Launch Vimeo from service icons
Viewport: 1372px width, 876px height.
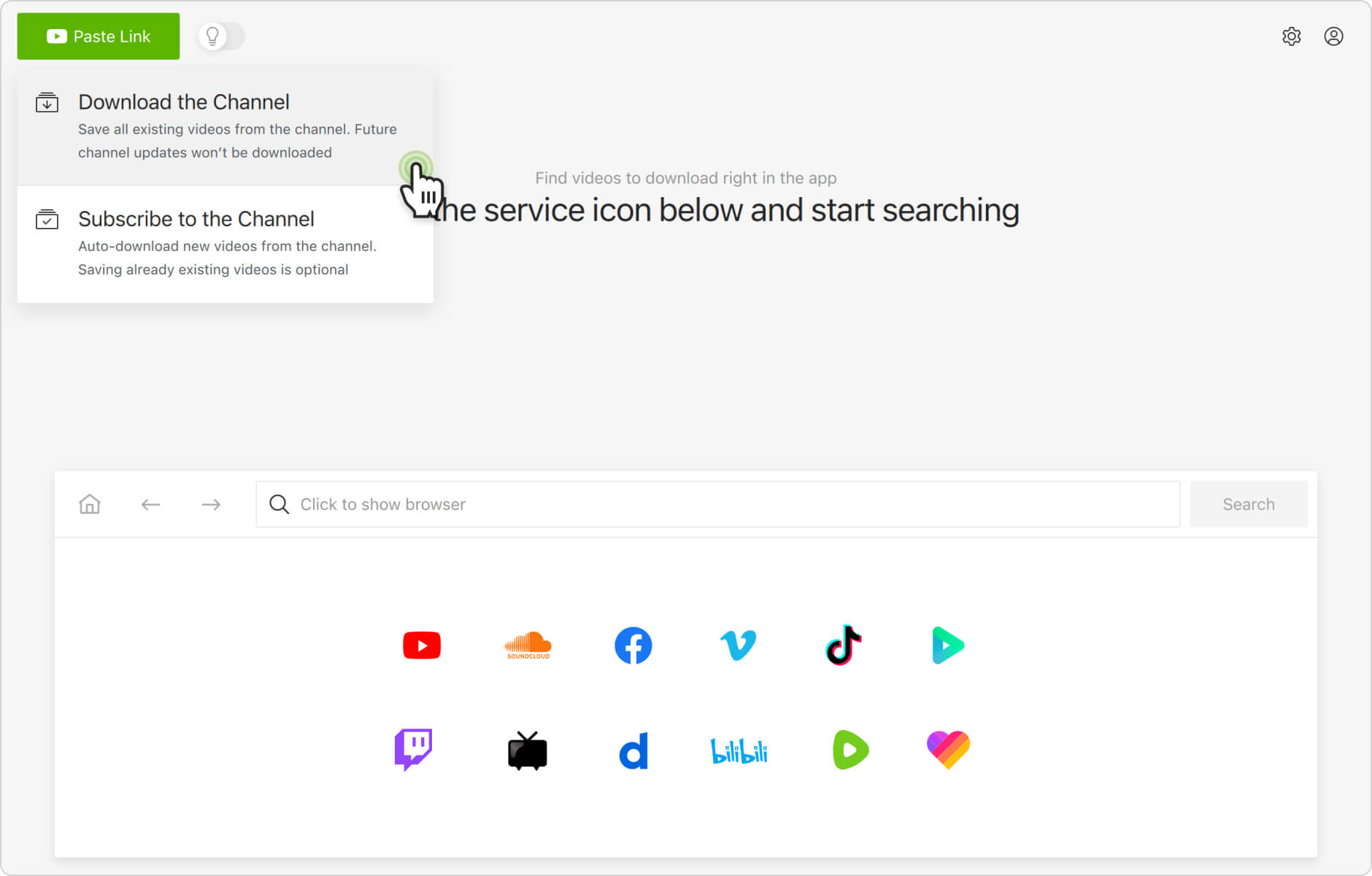[x=738, y=645]
